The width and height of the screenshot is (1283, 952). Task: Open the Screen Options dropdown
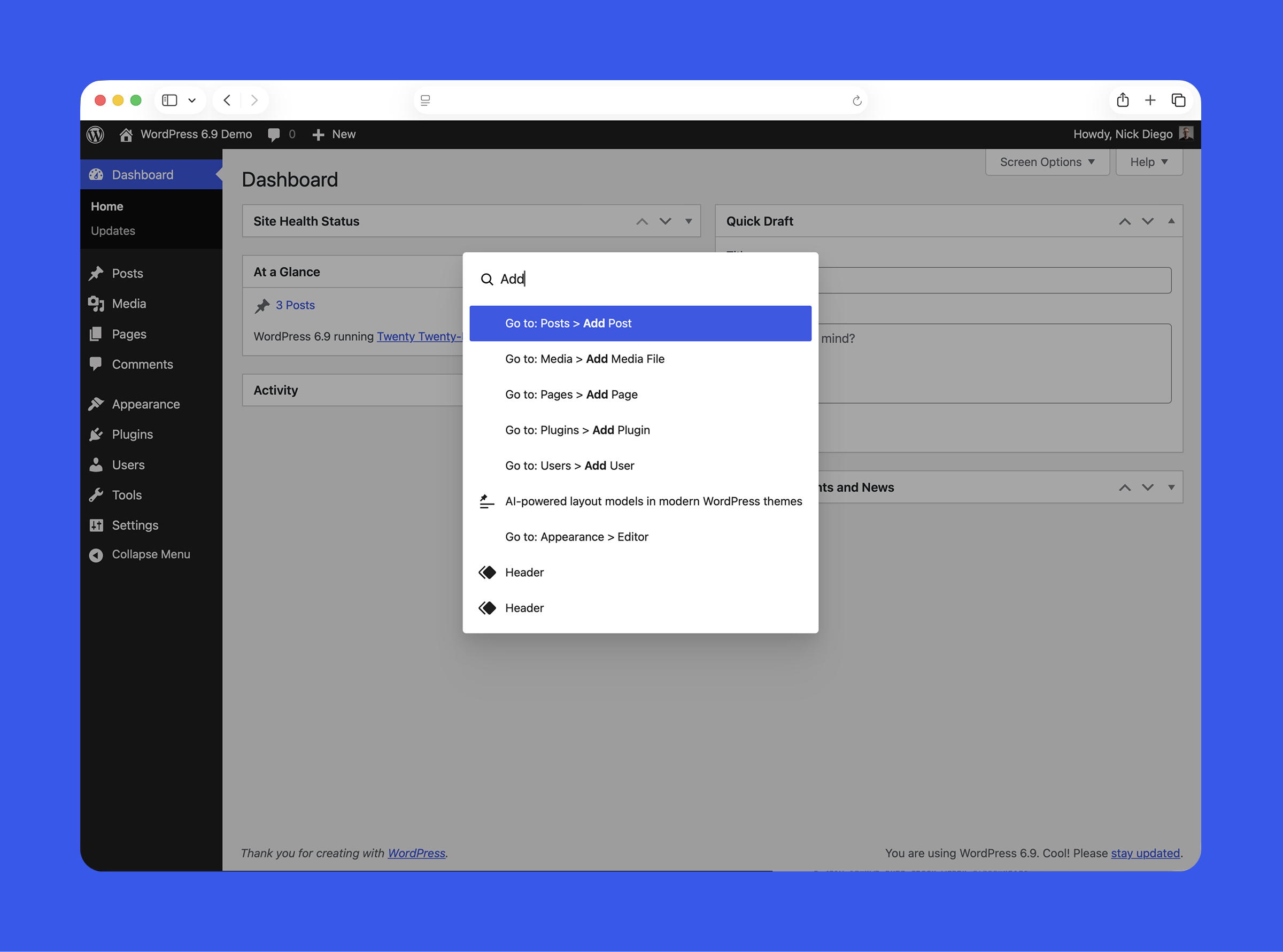[x=1047, y=162]
